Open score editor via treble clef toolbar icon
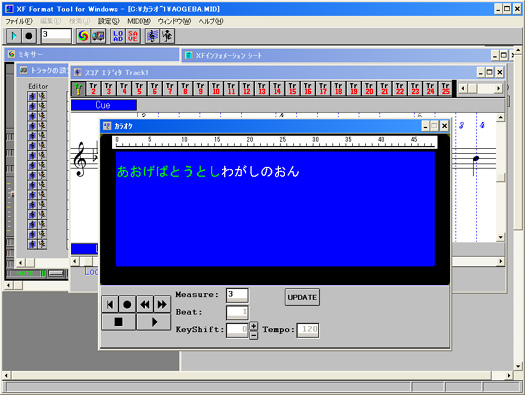525x395 pixels. [x=152, y=36]
